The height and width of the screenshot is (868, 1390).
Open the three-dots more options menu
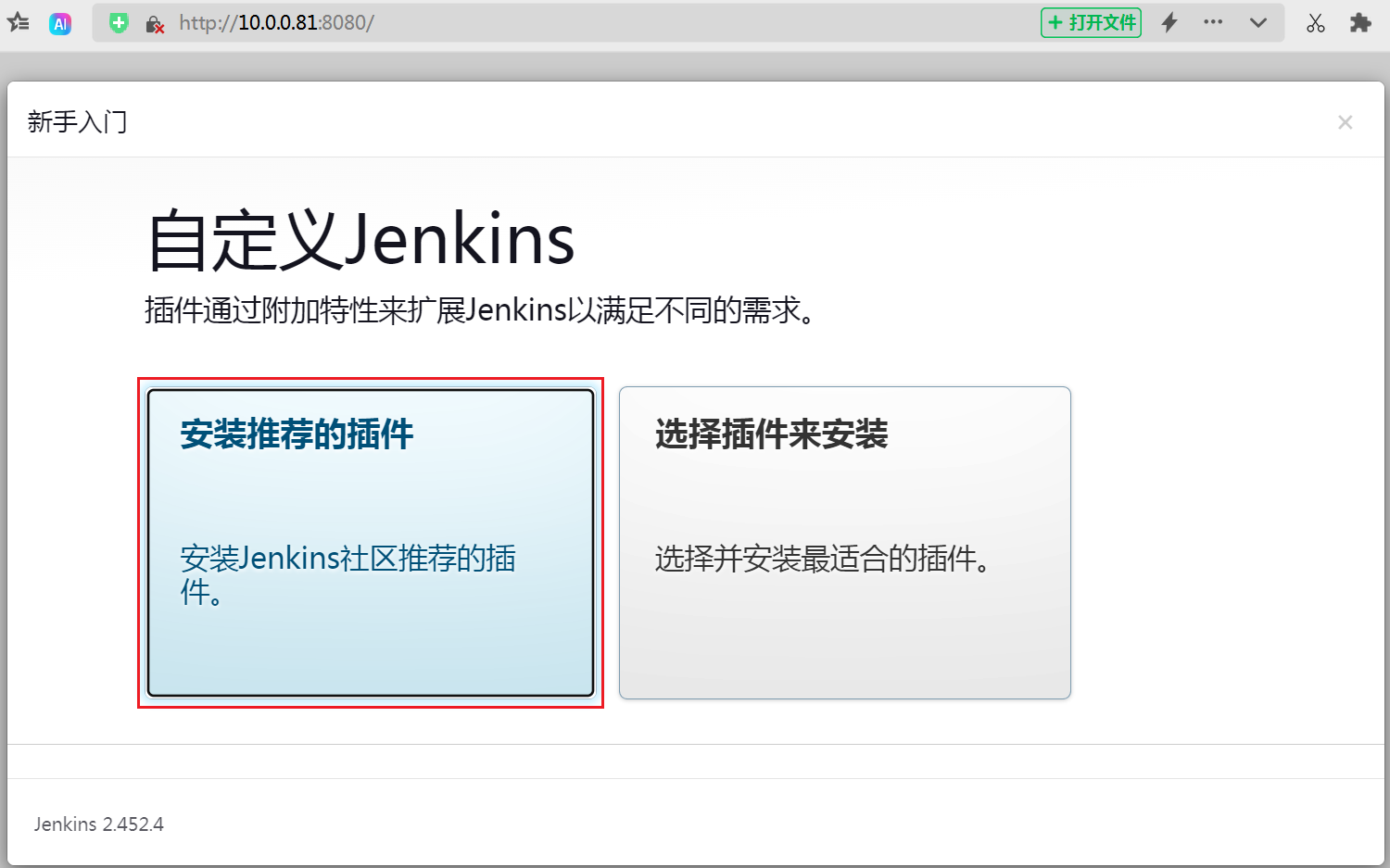(1213, 22)
